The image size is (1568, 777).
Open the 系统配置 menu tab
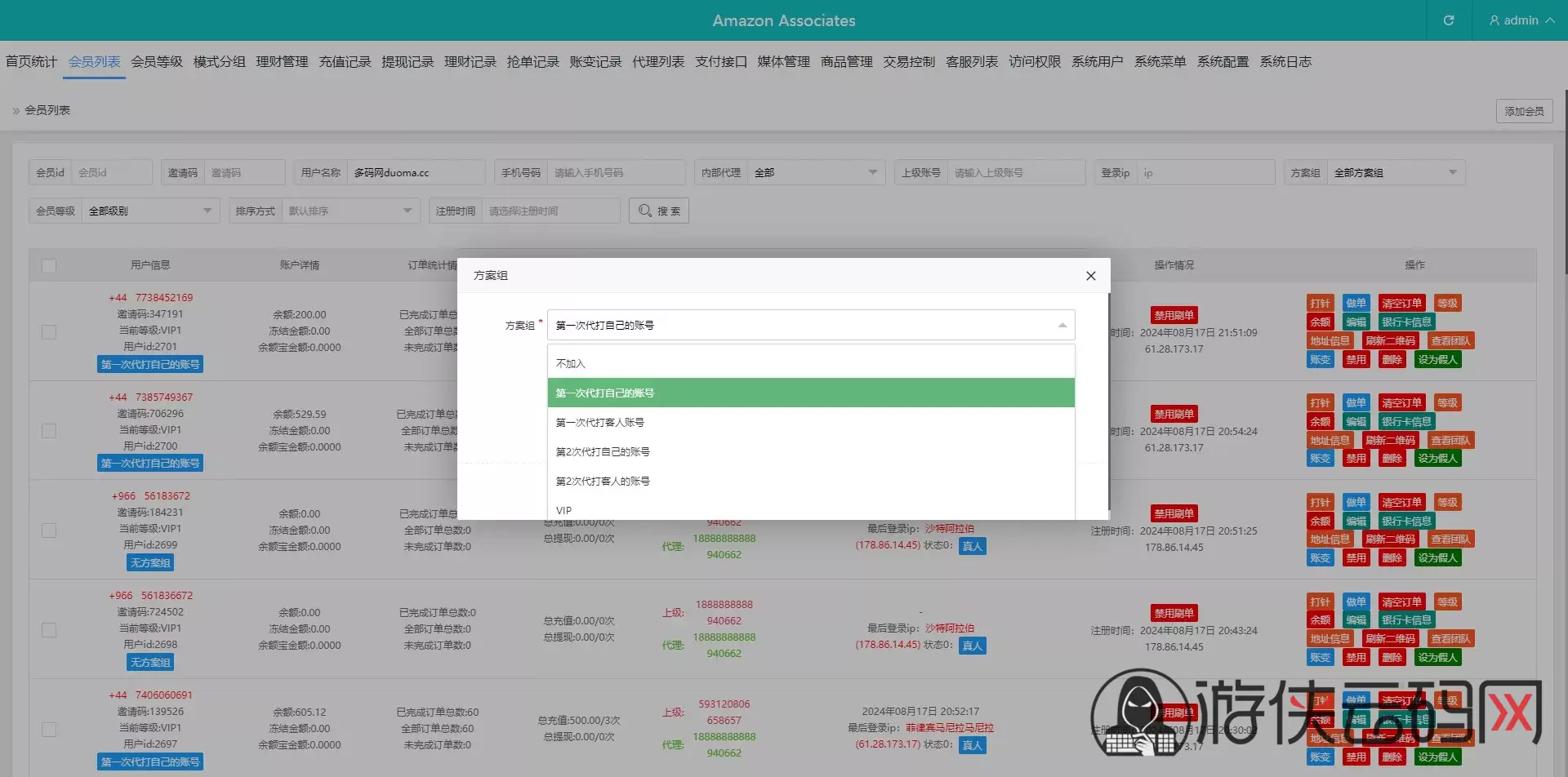[1223, 62]
